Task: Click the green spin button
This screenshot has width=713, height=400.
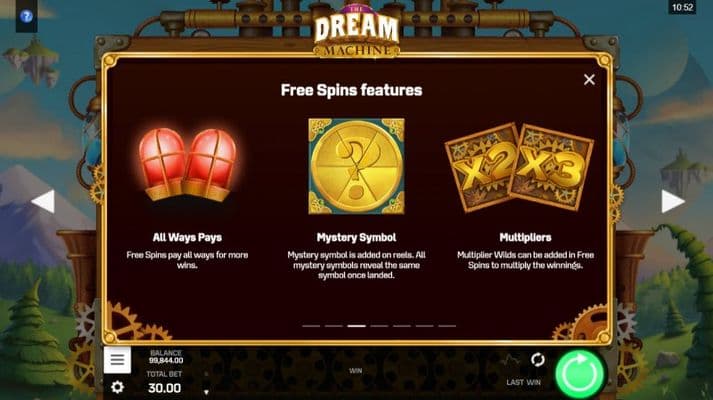Action: (580, 373)
